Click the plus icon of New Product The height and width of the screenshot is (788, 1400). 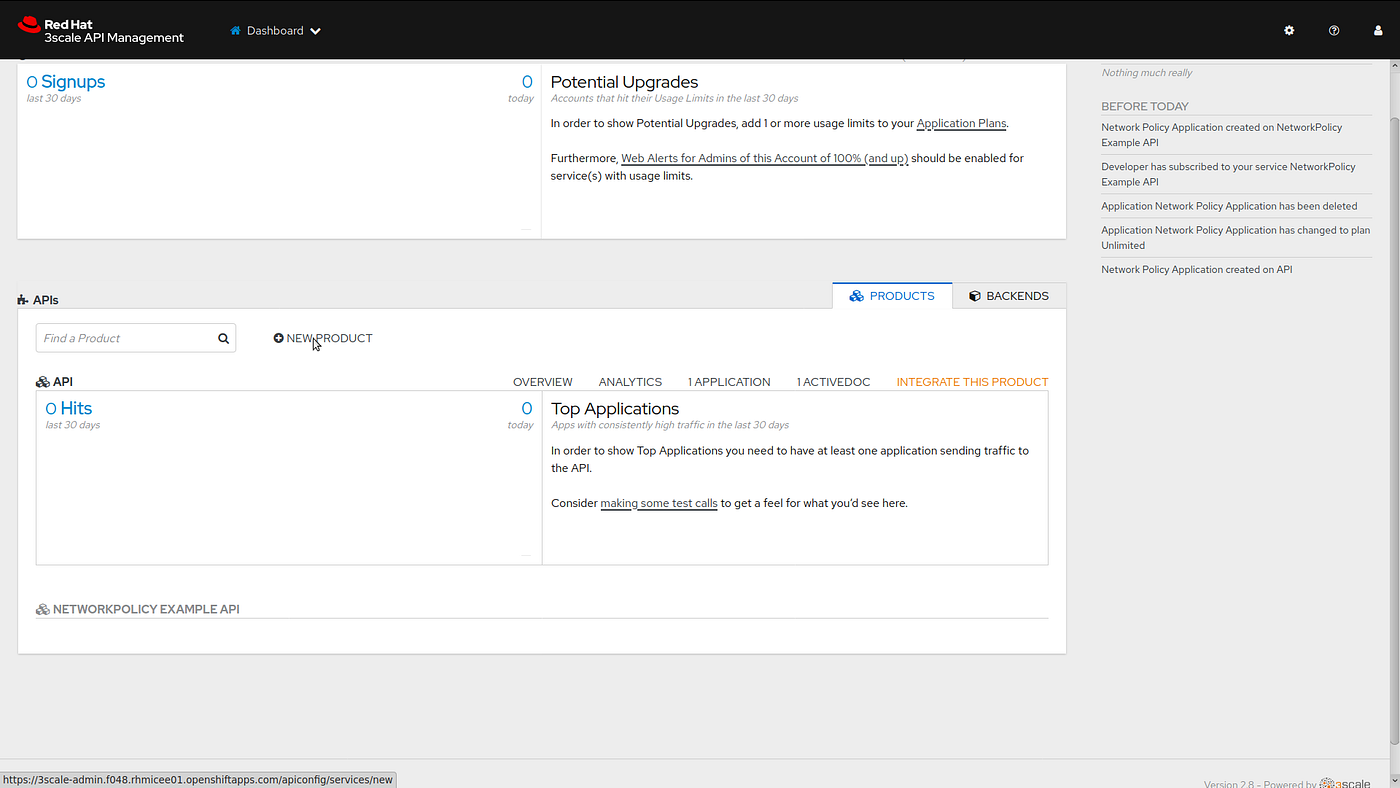278,338
